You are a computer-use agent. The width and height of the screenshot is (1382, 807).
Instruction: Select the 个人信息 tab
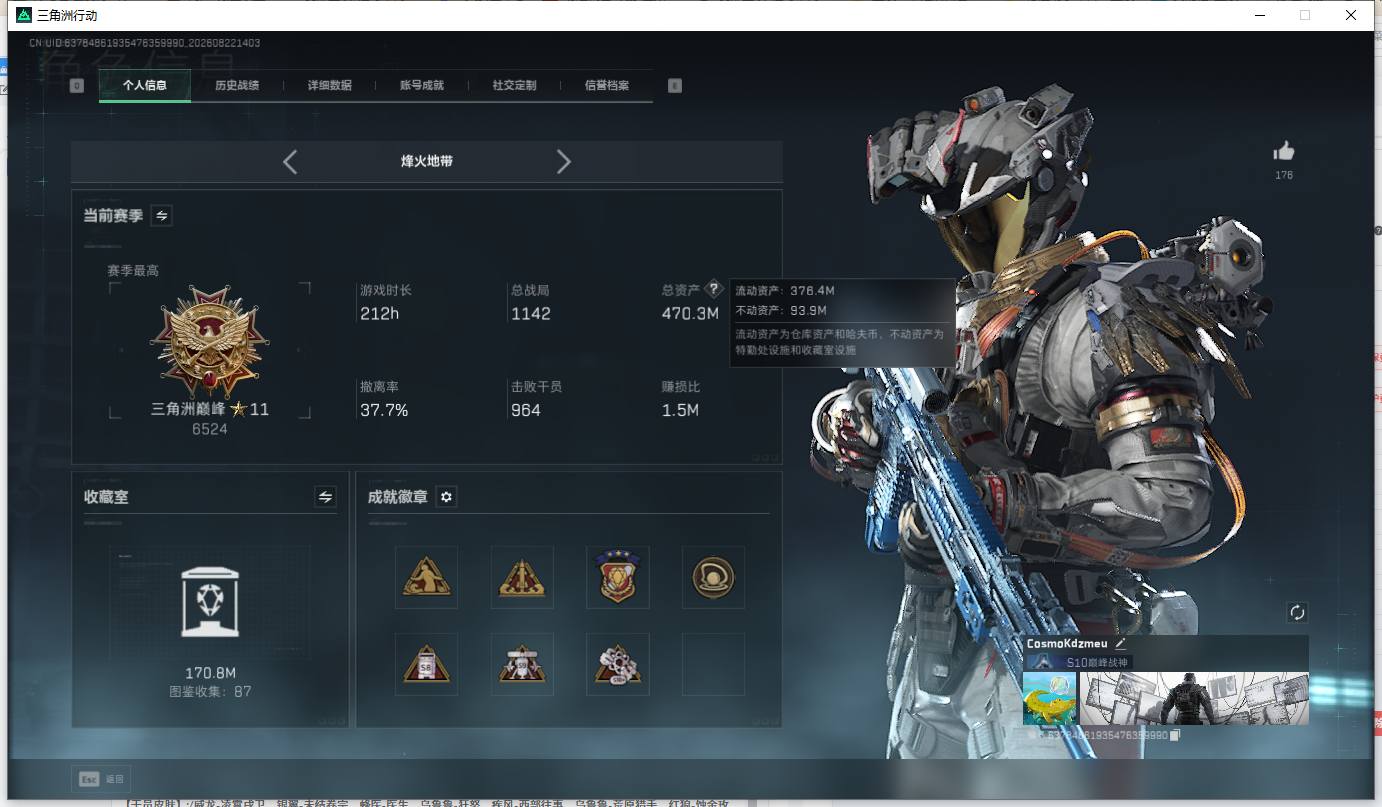(145, 86)
